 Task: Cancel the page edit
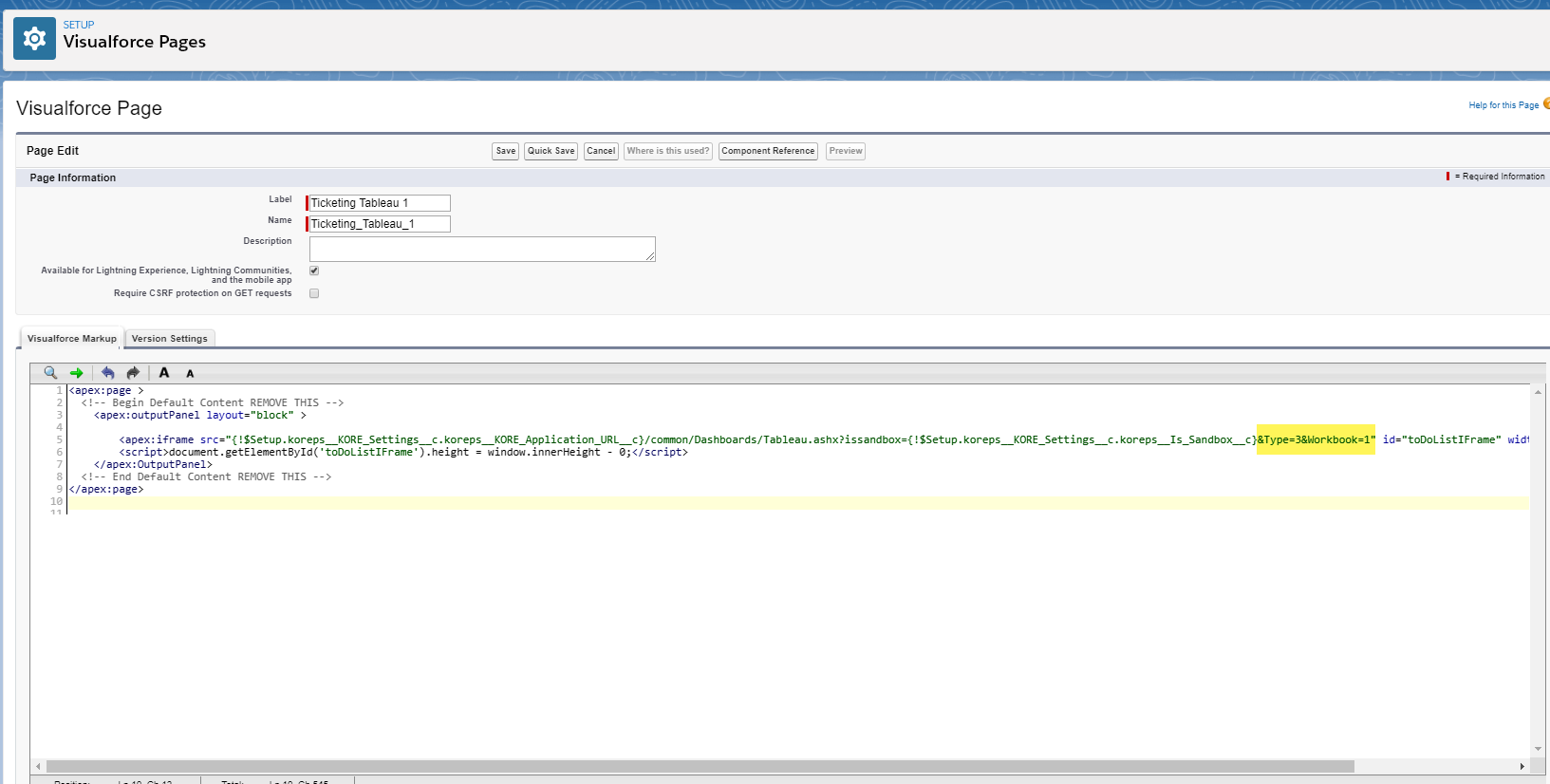[x=601, y=151]
